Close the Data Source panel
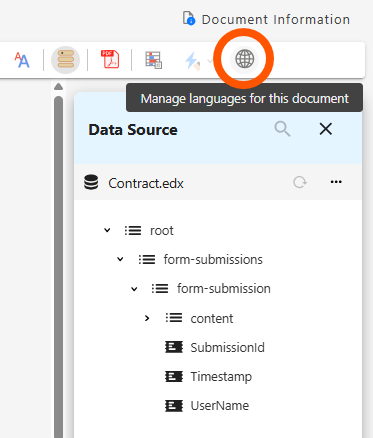The width and height of the screenshot is (373, 438). click(x=326, y=129)
